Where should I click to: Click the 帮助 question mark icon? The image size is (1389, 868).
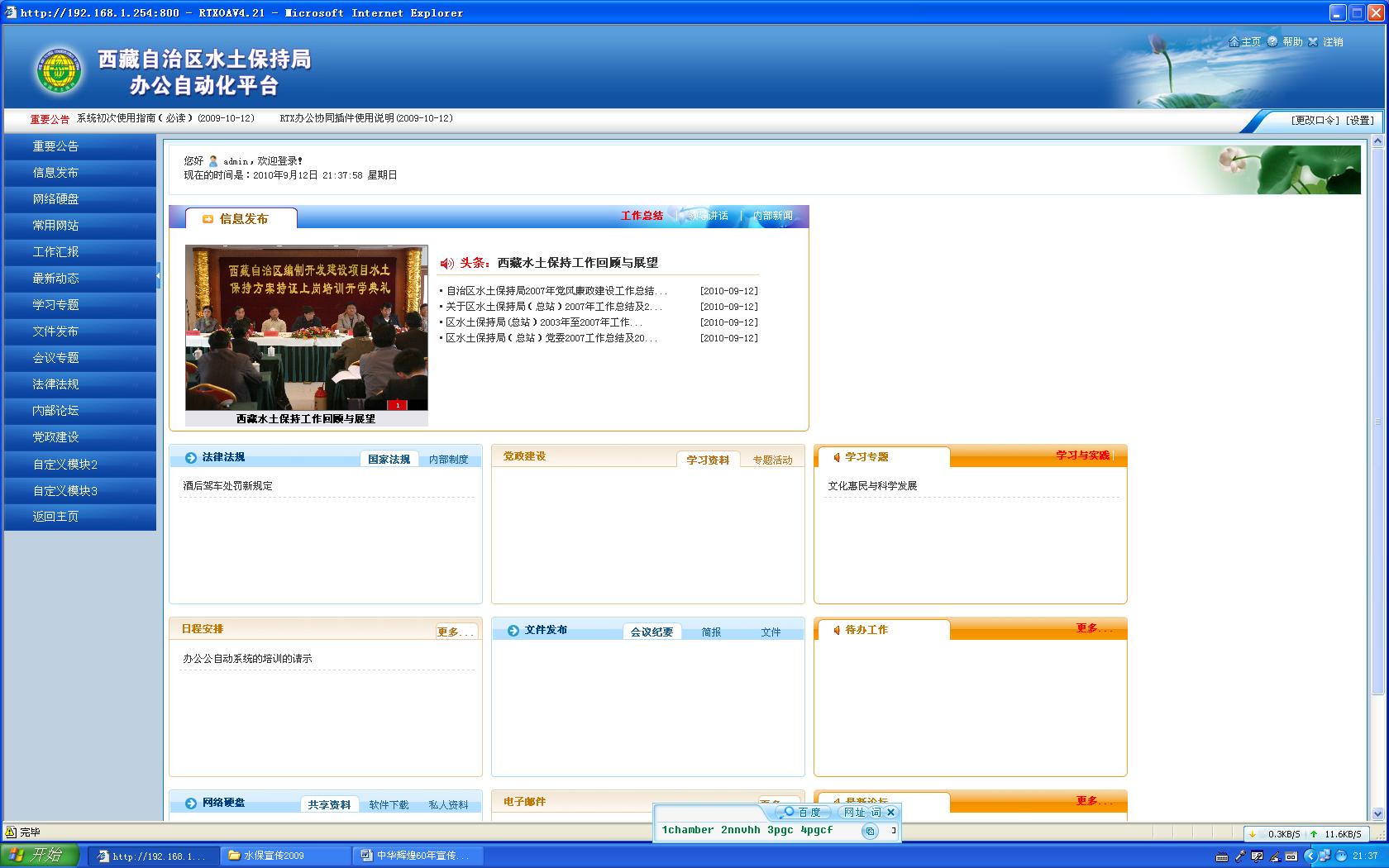click(x=1272, y=41)
